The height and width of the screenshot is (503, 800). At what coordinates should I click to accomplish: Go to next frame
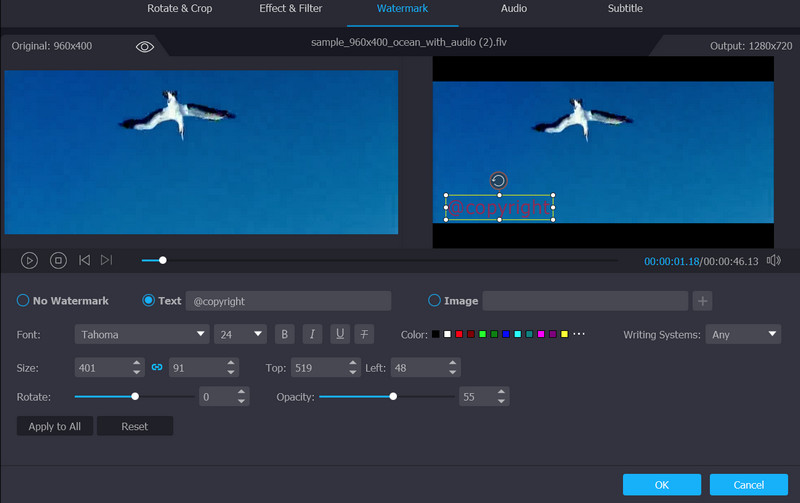pos(106,260)
